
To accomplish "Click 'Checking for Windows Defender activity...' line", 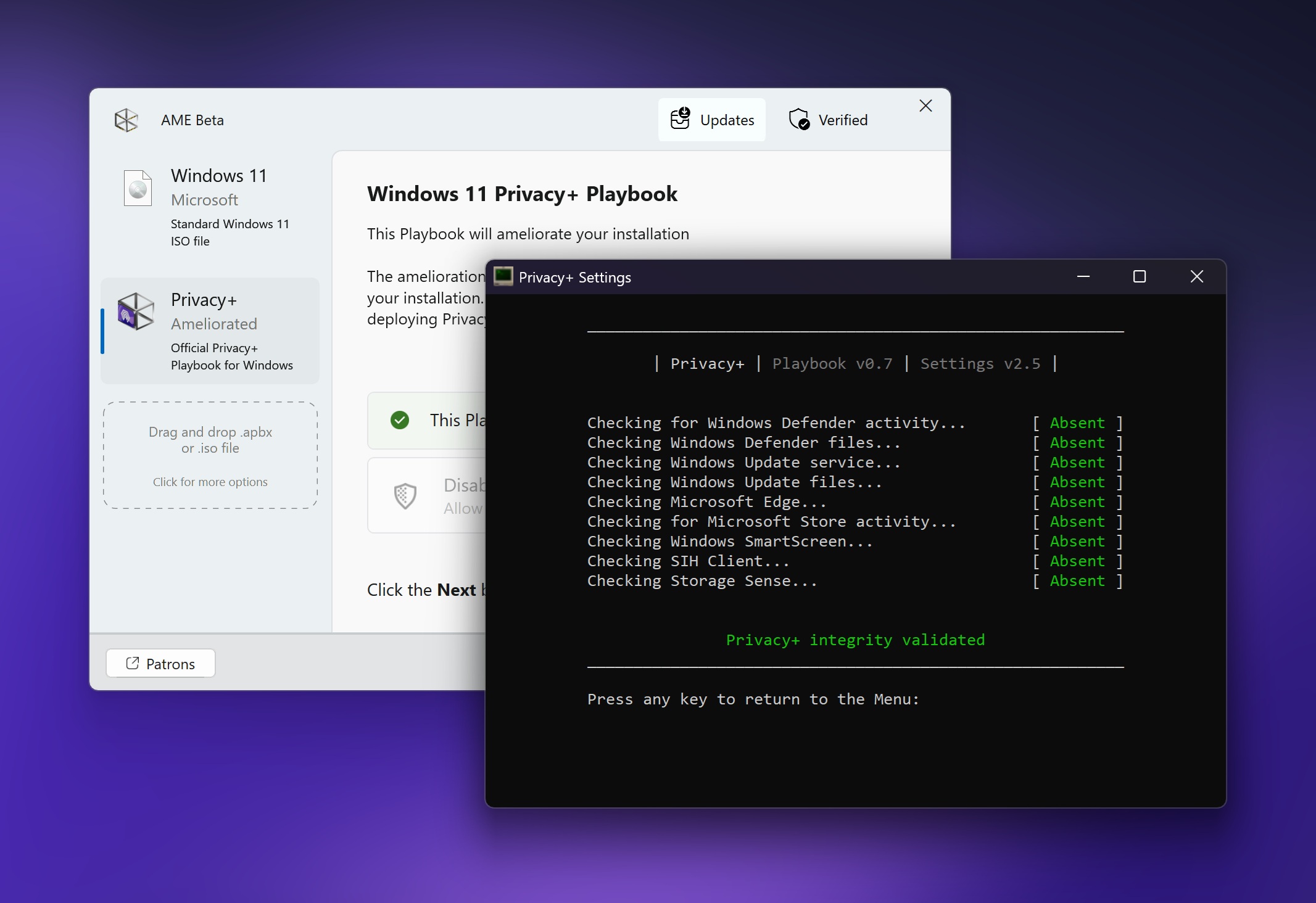I will 776,423.
